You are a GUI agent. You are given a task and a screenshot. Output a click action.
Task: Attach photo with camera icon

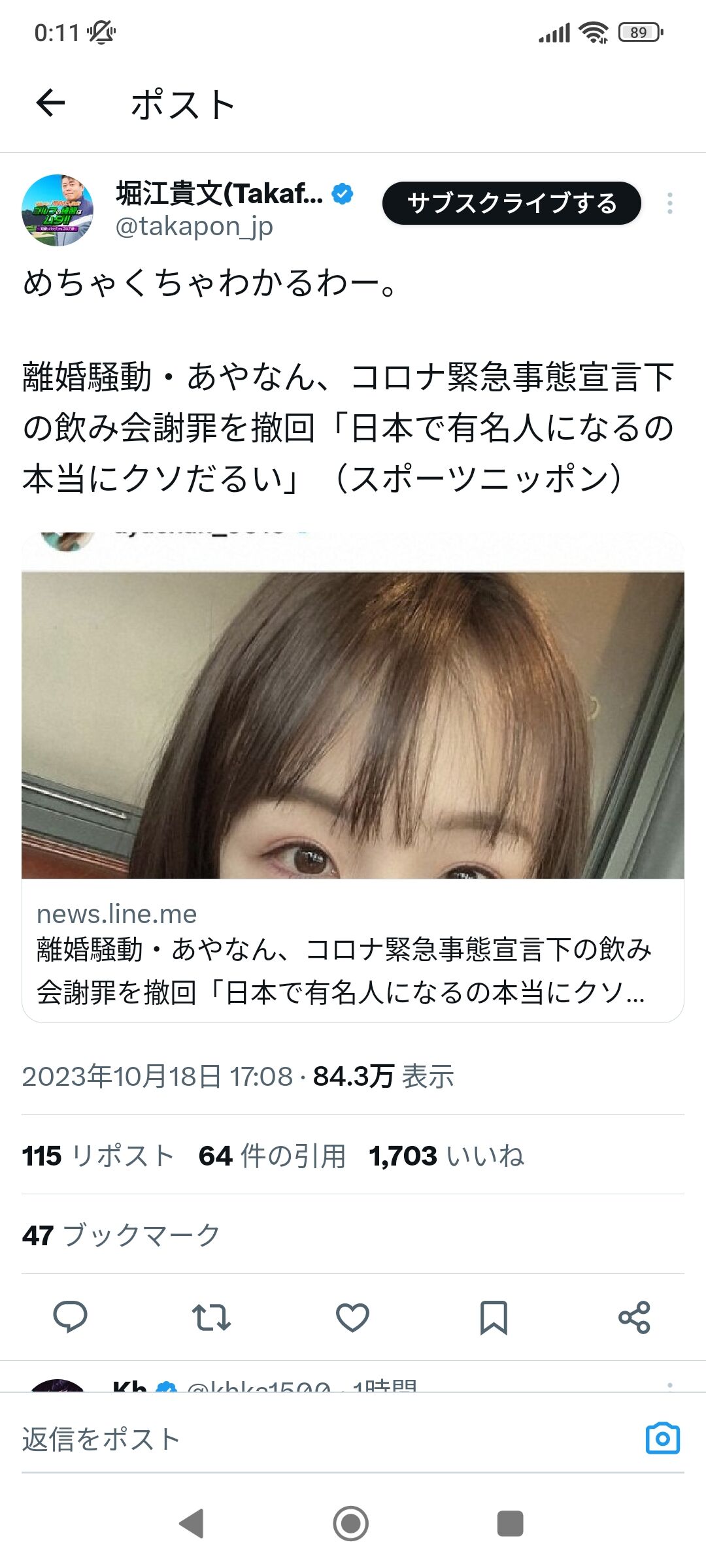[x=663, y=1438]
